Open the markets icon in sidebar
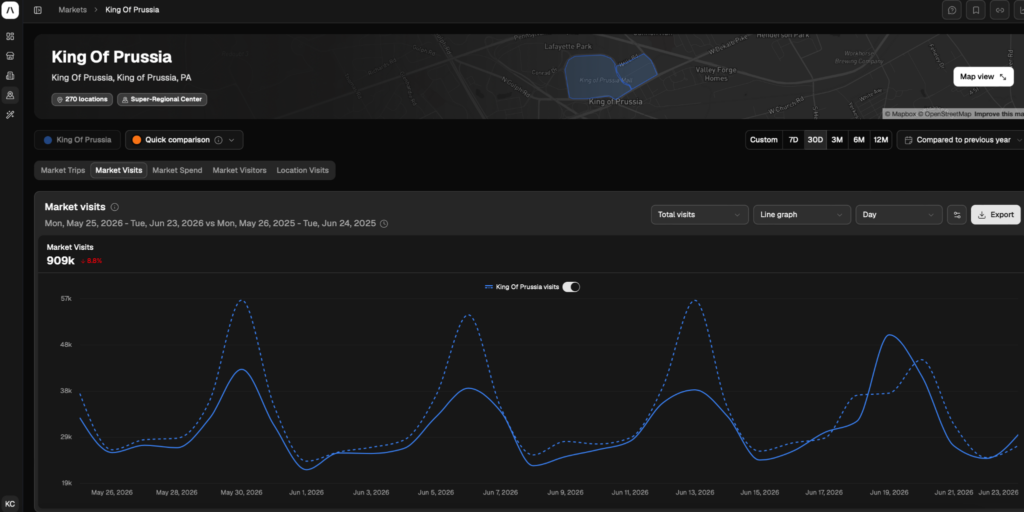The height and width of the screenshot is (512, 1024). pos(10,95)
